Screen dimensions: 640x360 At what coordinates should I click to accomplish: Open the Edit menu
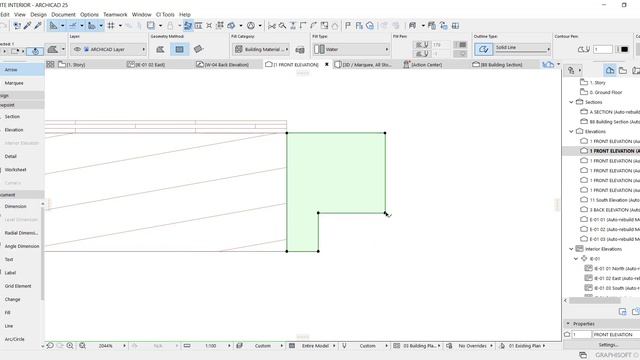pos(4,14)
